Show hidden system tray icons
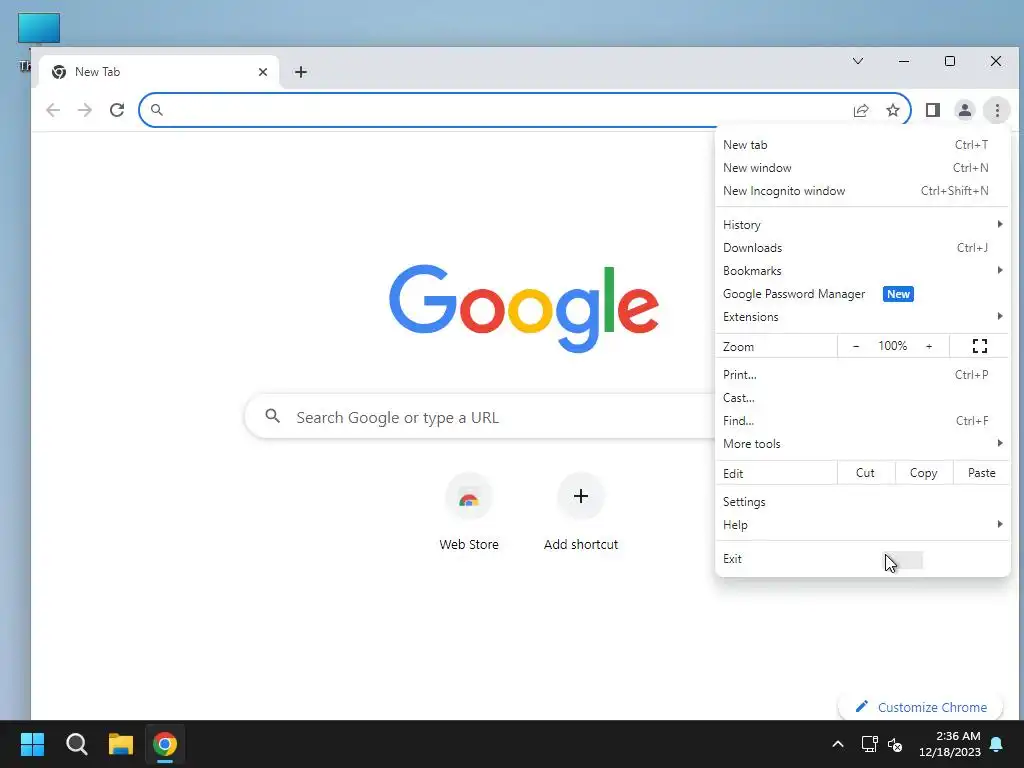This screenshot has height=768, width=1024. (838, 744)
